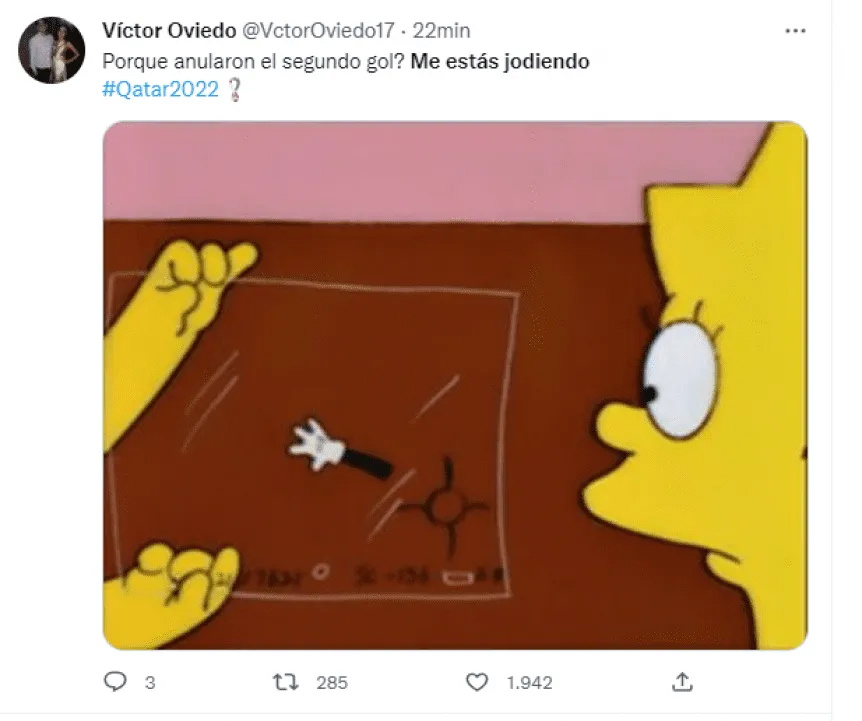This screenshot has height=721, width=862.
Task: Open the 22min timestamp link
Action: click(x=441, y=30)
